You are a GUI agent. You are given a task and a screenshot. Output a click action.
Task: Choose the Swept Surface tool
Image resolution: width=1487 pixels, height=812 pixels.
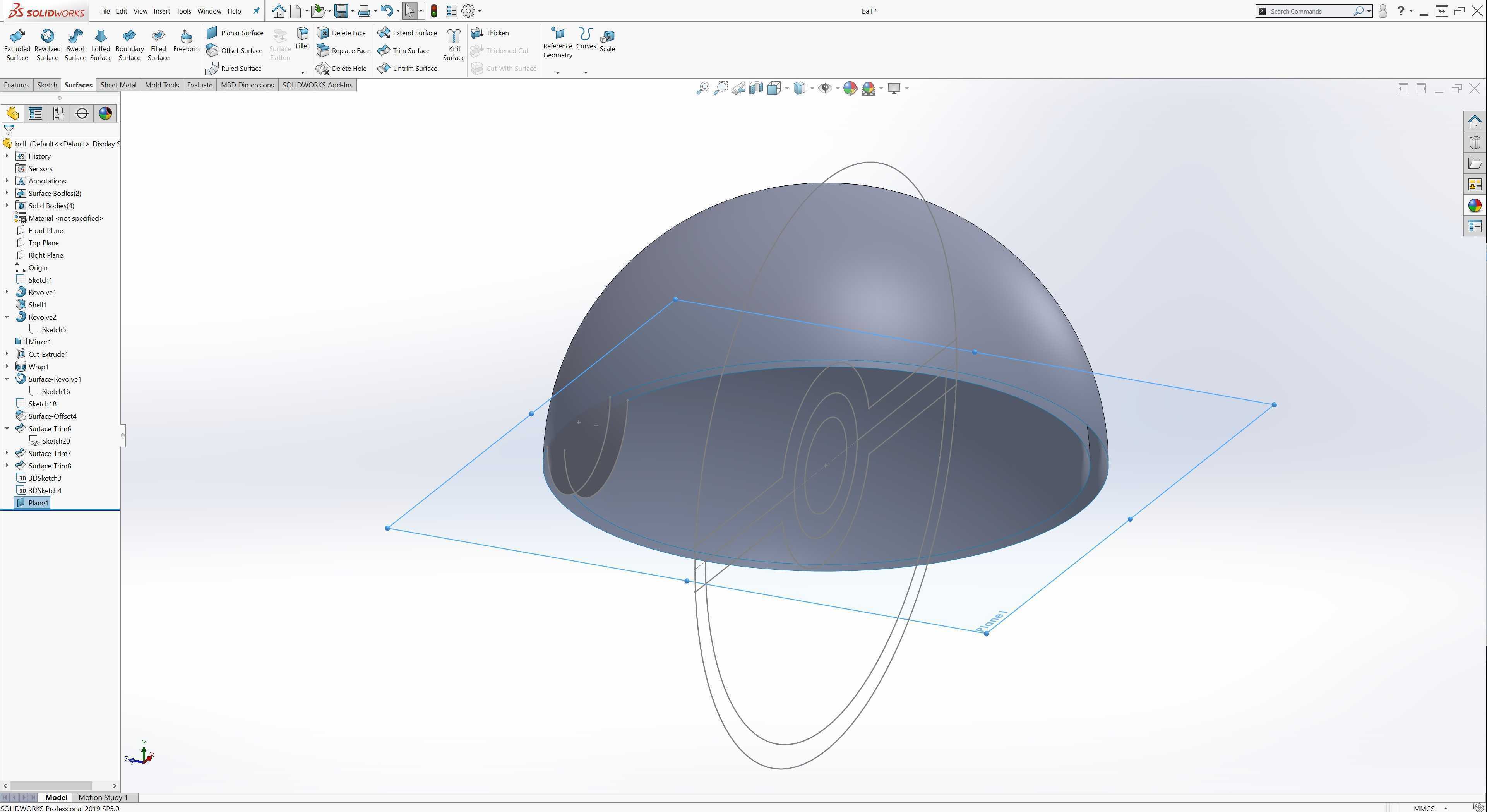(75, 45)
